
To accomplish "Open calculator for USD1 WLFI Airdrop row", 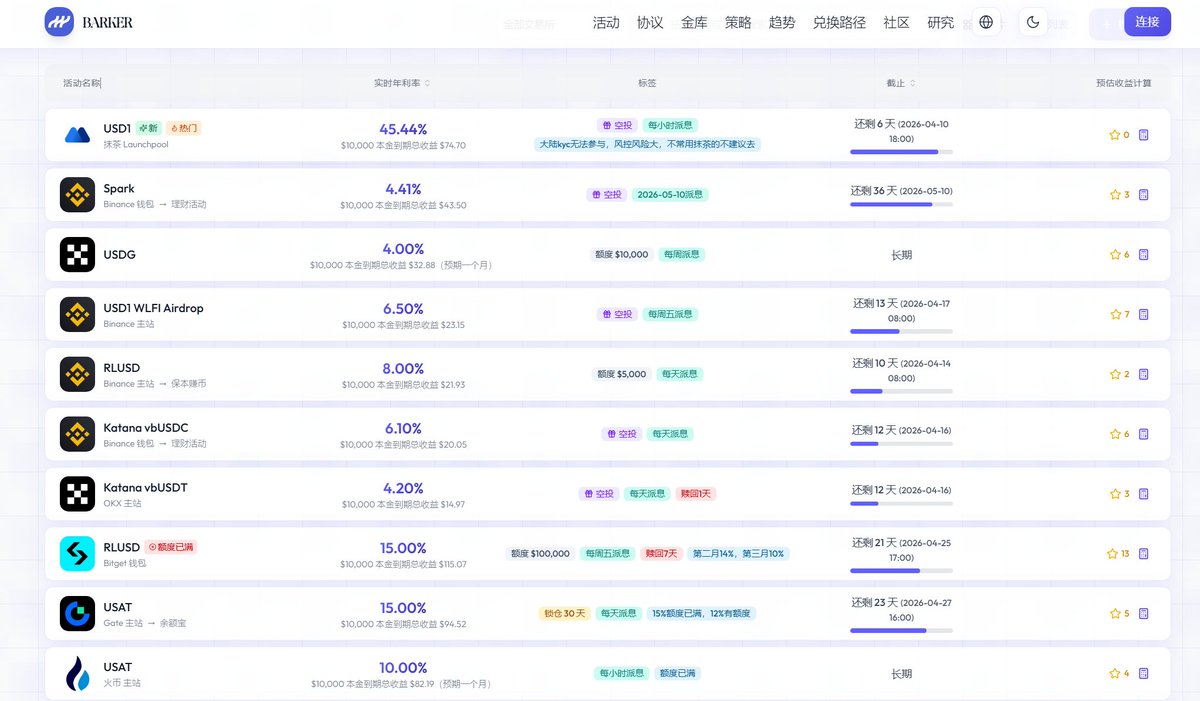I will tap(1144, 314).
